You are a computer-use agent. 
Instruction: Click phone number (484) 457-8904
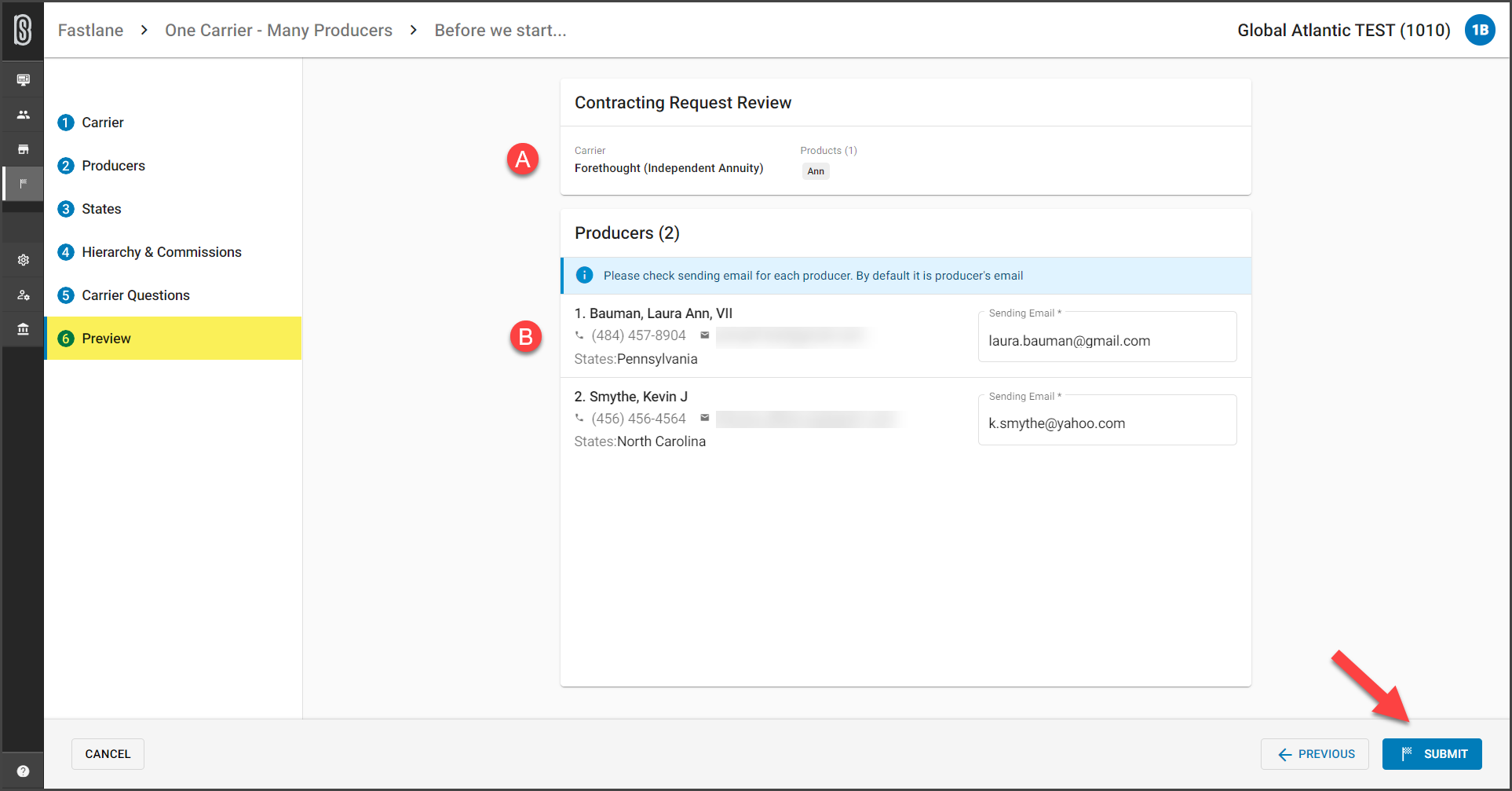[x=638, y=335]
